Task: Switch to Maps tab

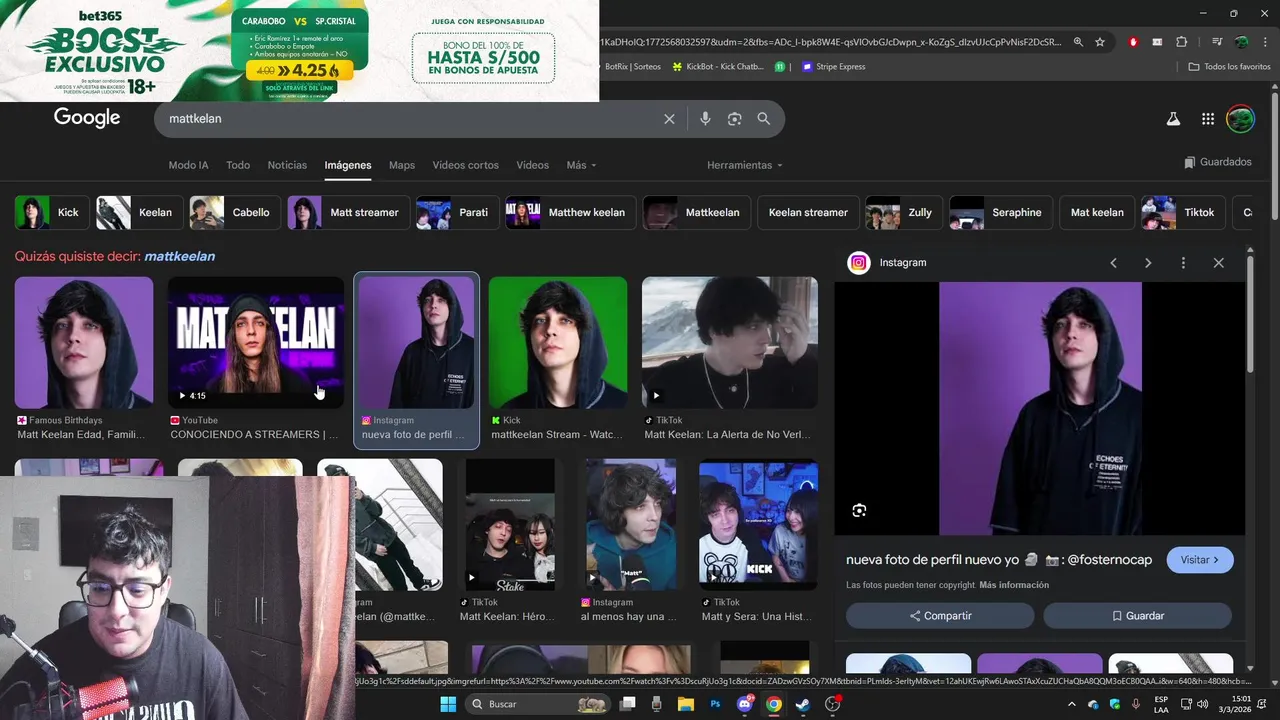Action: tap(402, 165)
